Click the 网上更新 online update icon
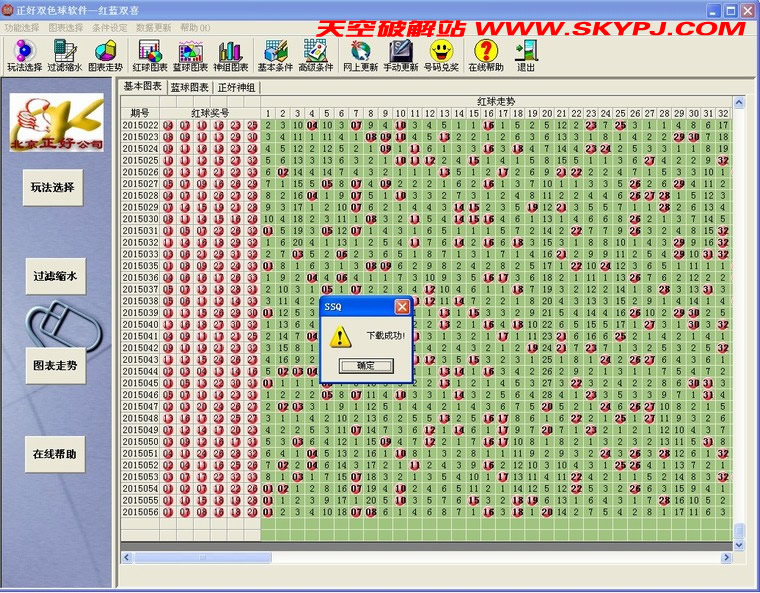760x593 pixels. coord(360,56)
